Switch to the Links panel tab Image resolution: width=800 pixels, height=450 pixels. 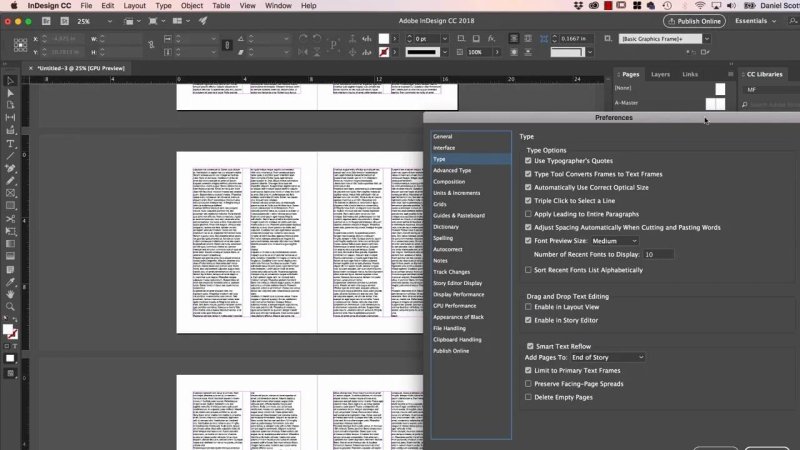click(x=690, y=74)
